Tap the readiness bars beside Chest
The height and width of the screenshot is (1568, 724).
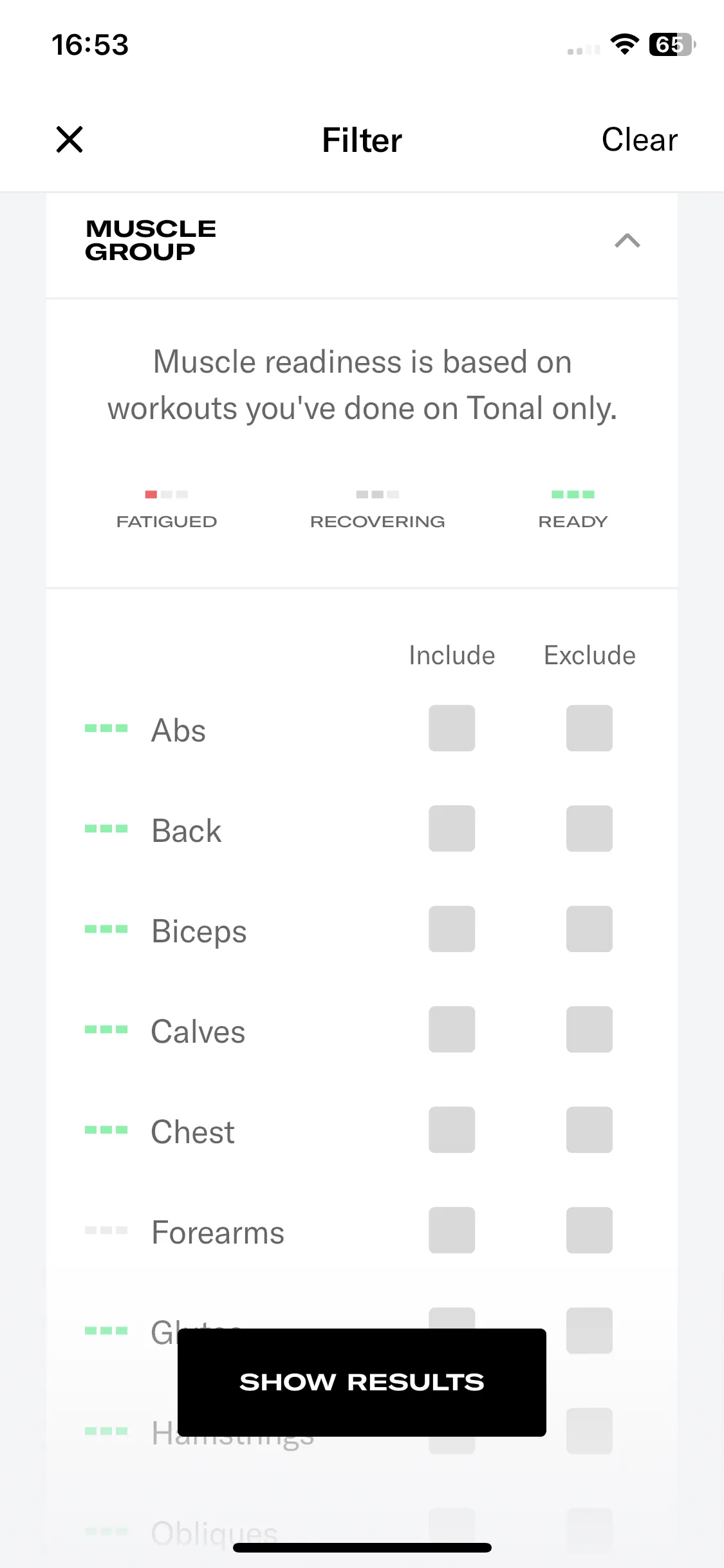point(106,1130)
